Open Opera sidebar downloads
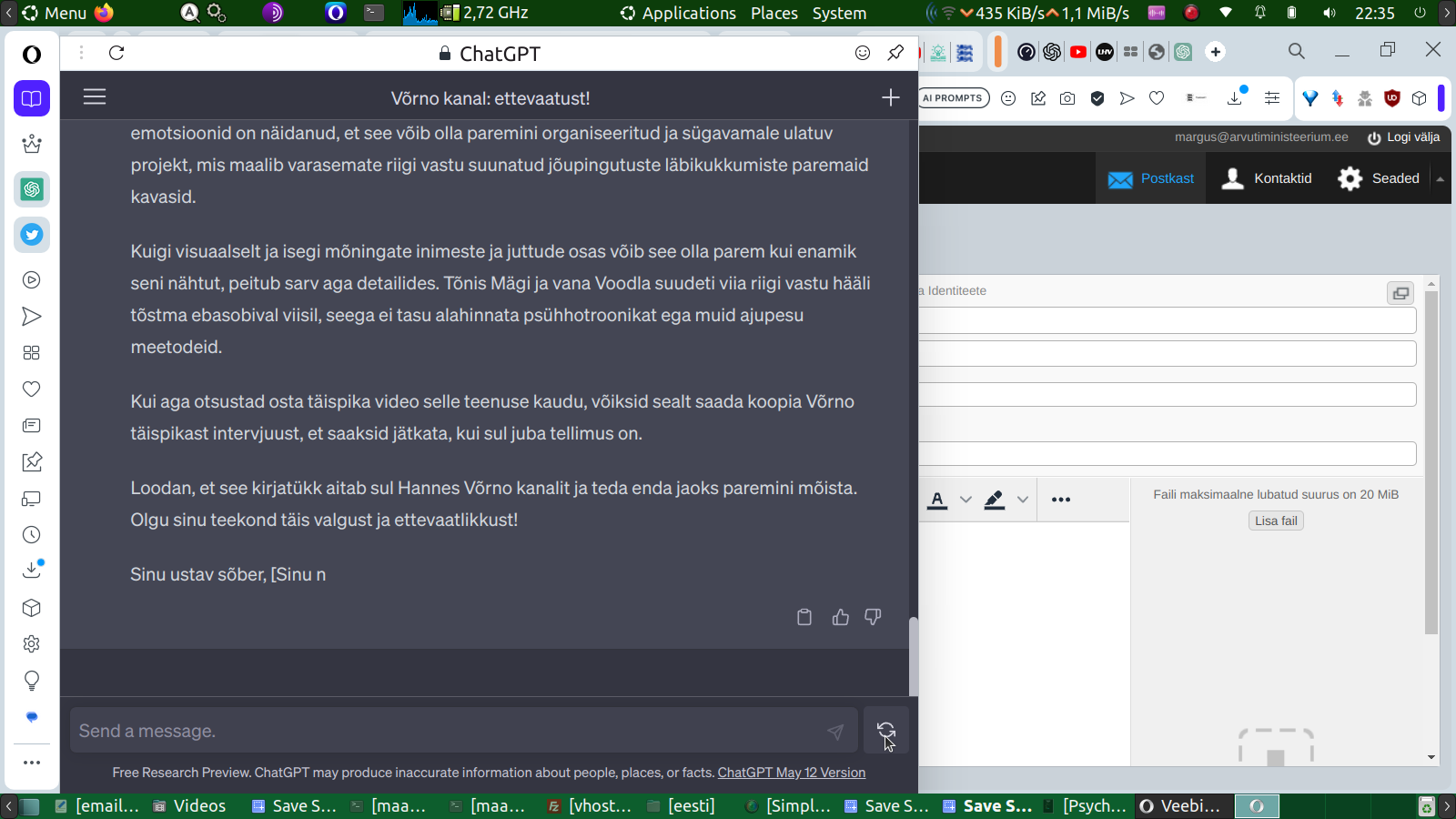The width and height of the screenshot is (1456, 819). click(32, 571)
